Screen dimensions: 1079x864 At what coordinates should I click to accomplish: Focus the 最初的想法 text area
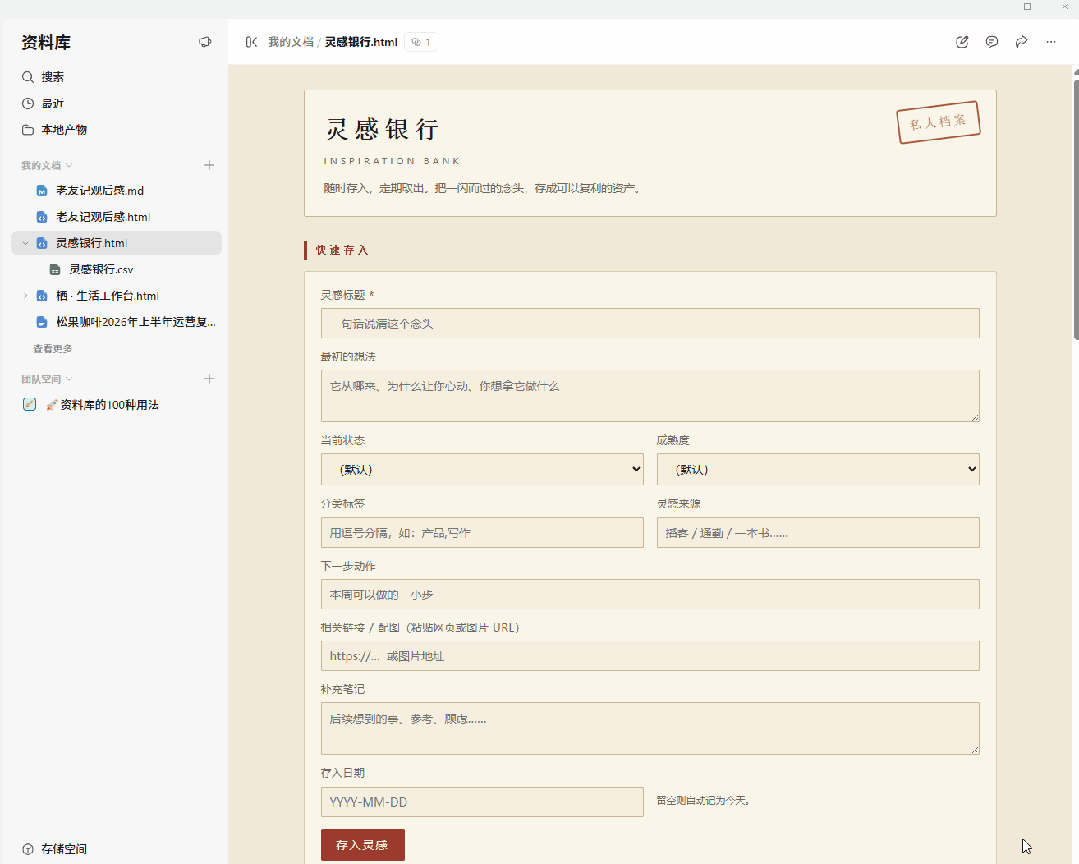[x=650, y=396]
